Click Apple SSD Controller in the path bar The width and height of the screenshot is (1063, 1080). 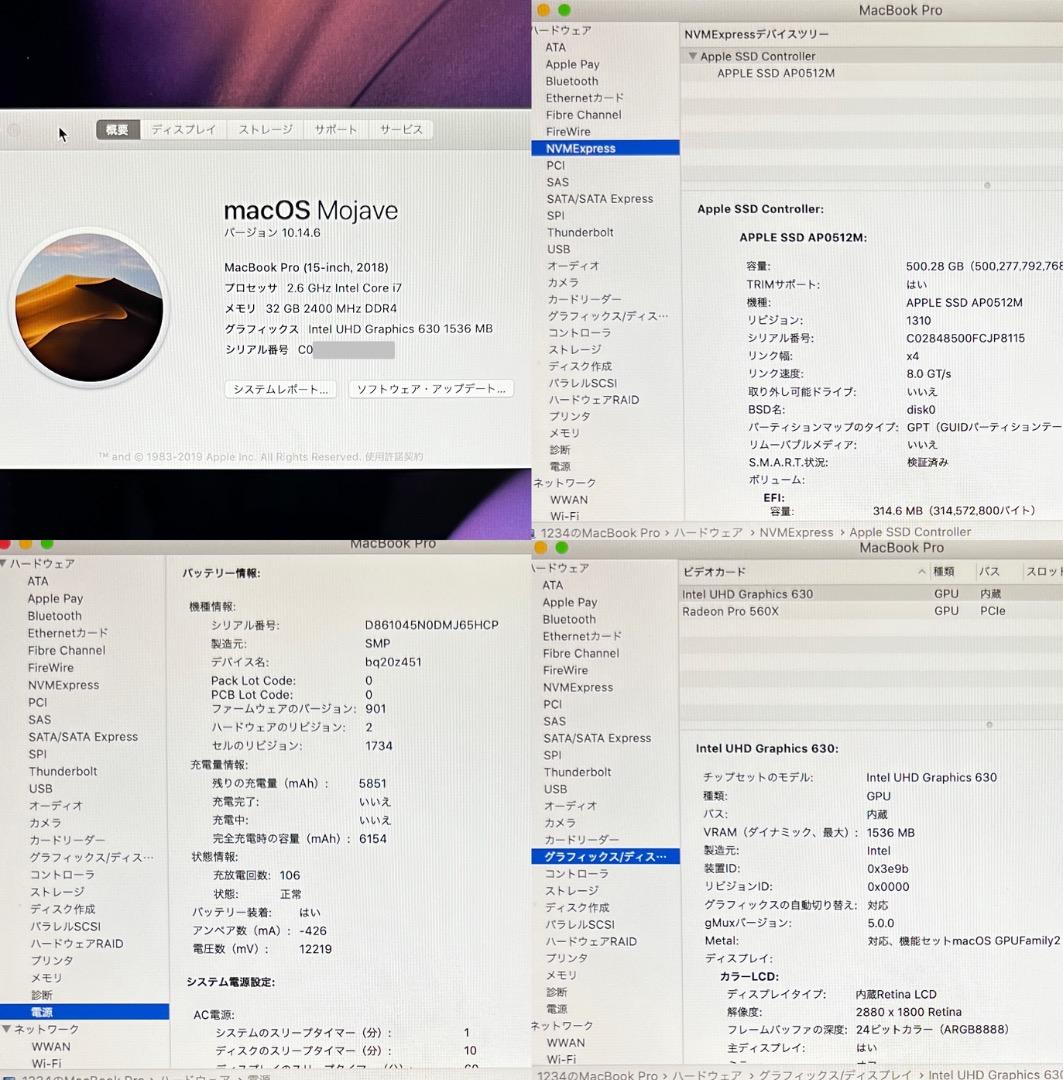tap(910, 532)
